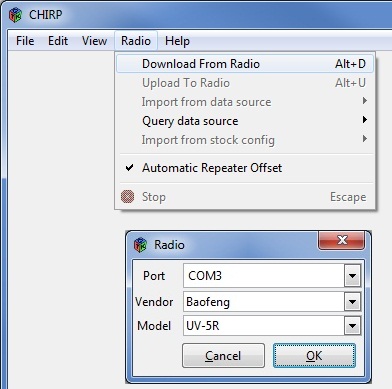Open the Edit menu
The image size is (392, 389).
(x=58, y=41)
